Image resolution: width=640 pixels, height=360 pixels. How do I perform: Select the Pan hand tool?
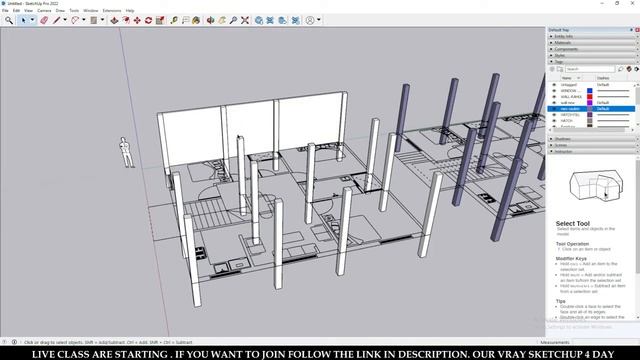222,20
